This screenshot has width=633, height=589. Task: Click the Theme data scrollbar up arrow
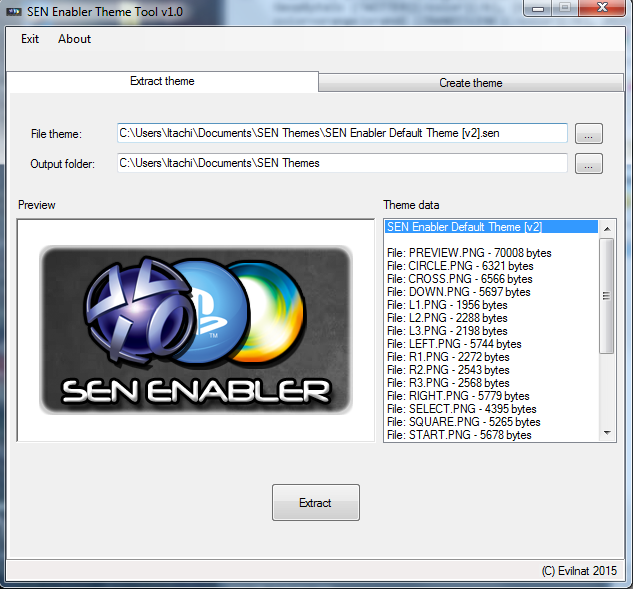click(x=607, y=229)
